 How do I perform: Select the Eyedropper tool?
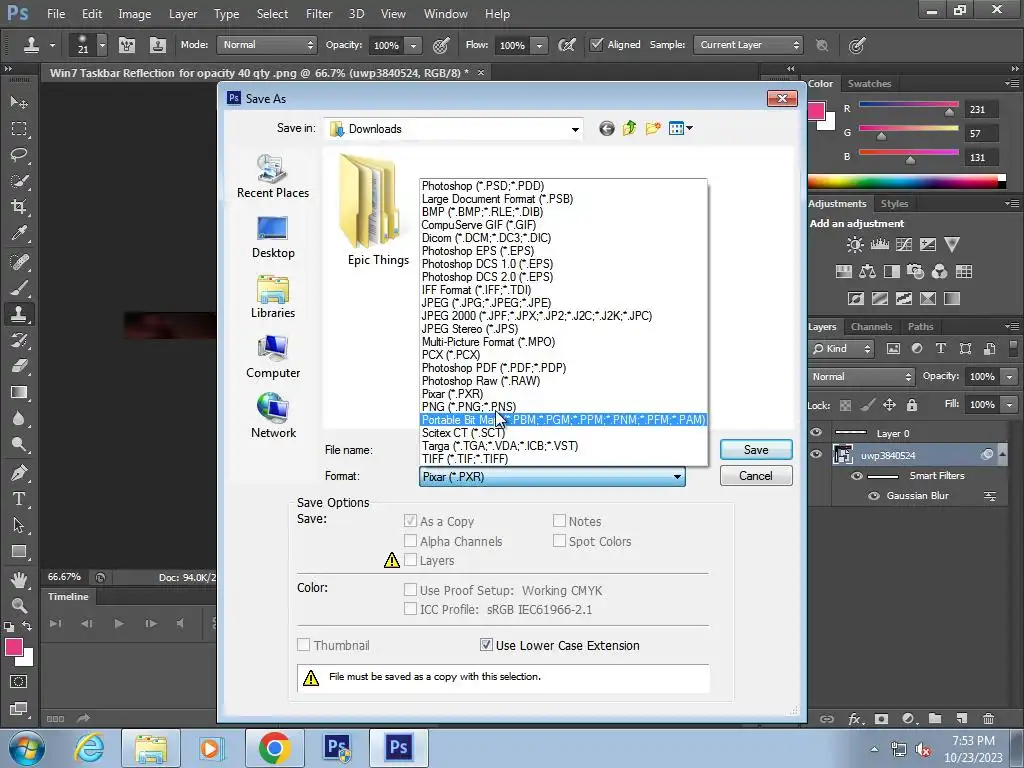pyautogui.click(x=19, y=234)
